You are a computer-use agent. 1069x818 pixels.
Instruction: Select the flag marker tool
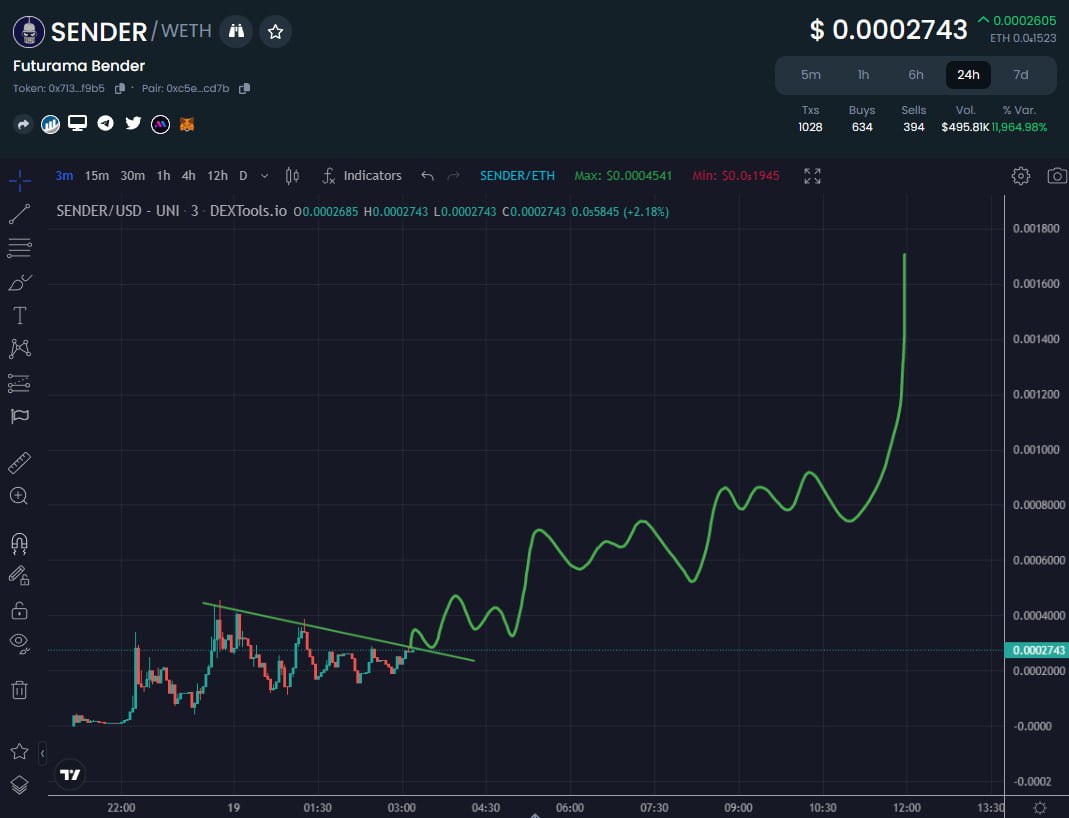point(20,416)
